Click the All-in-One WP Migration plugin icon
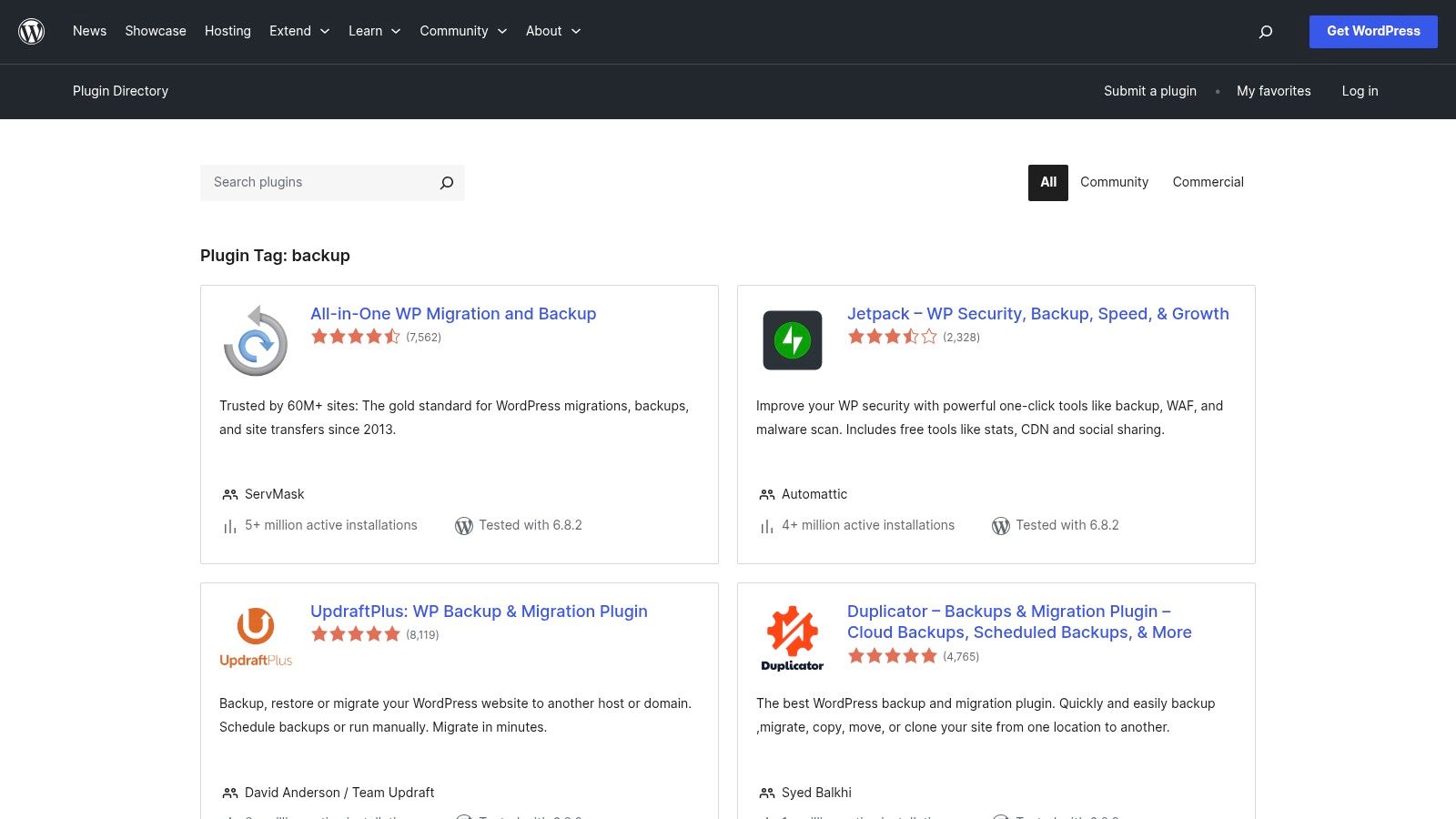 [x=256, y=340]
